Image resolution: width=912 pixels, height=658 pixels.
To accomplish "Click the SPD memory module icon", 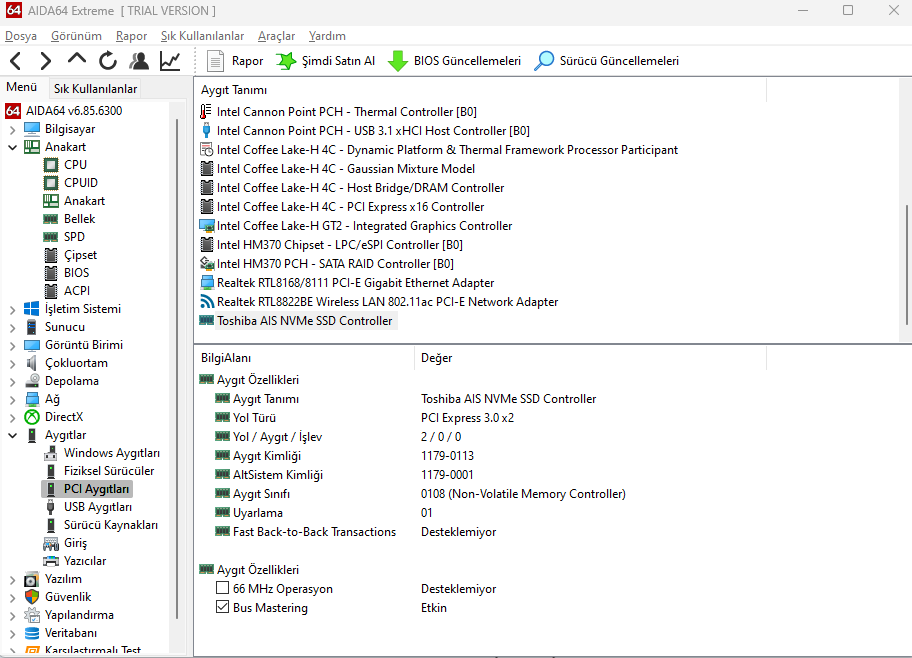I will pos(51,237).
